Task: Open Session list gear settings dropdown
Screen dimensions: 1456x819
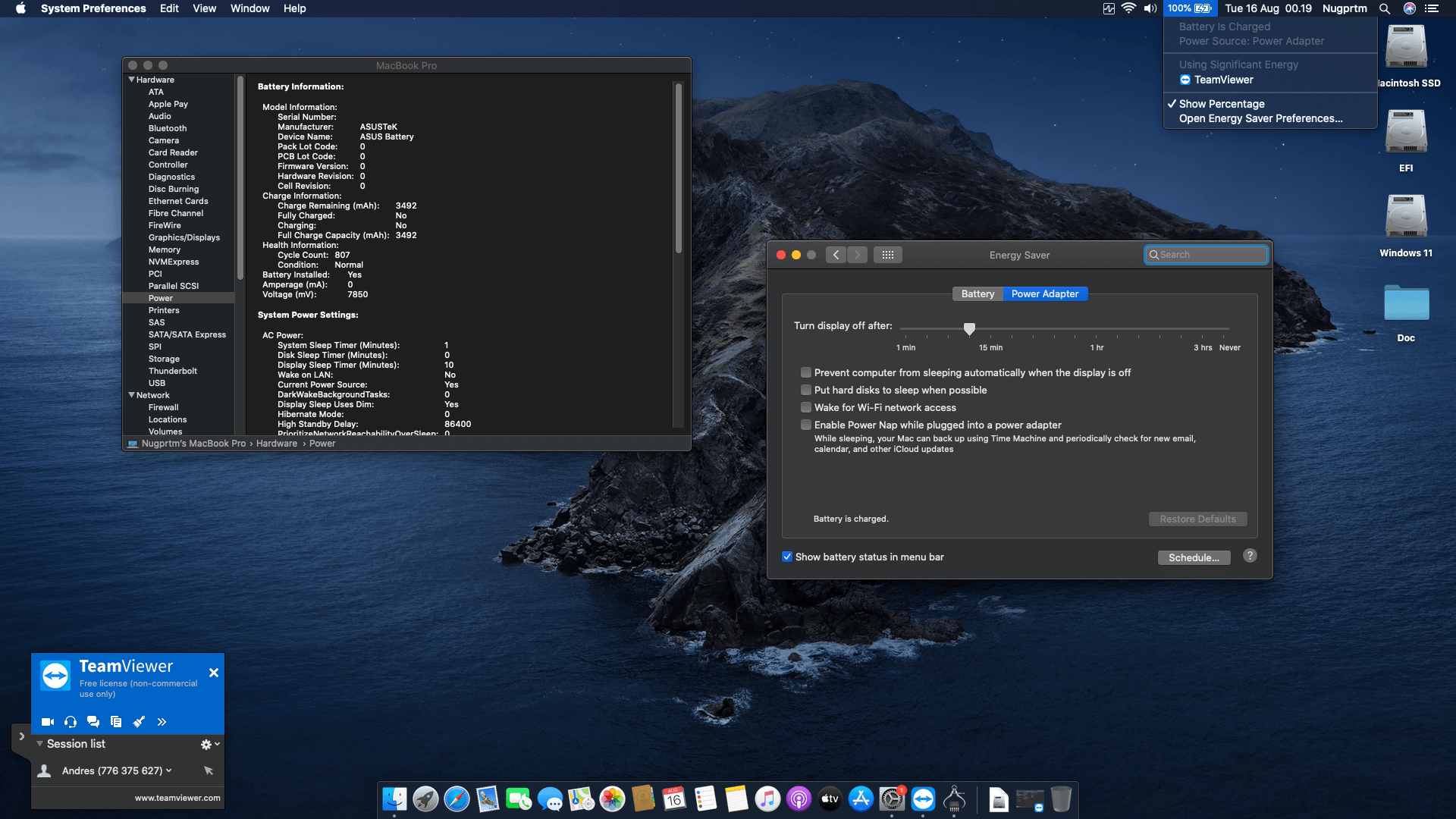Action: coord(210,745)
